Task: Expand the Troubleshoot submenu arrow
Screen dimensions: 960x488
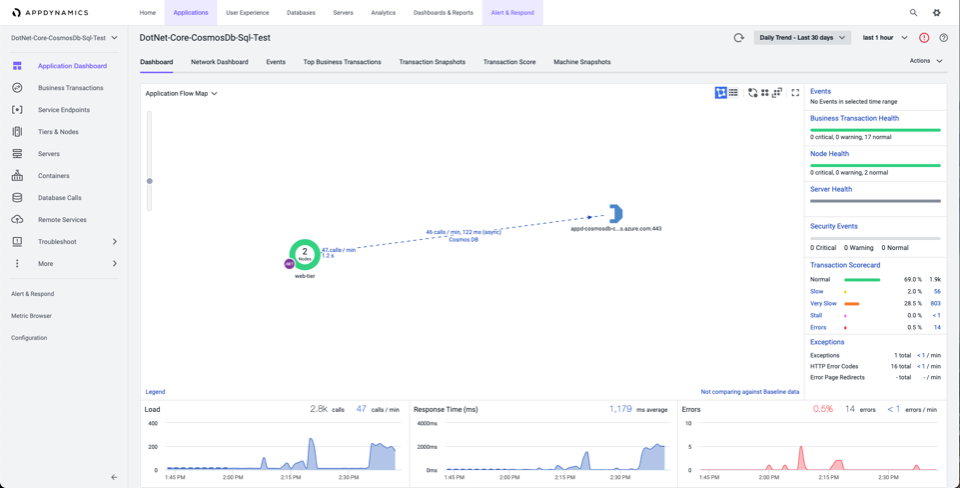Action: click(x=114, y=241)
